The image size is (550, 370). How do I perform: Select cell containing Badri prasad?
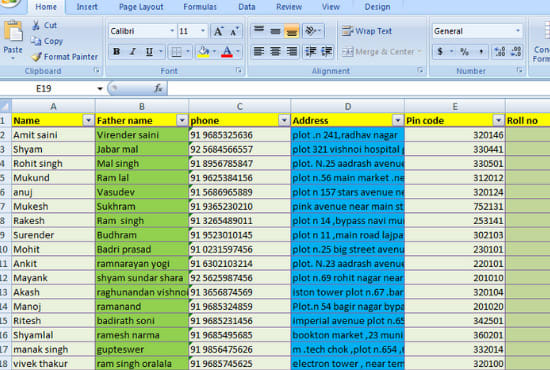[x=142, y=249]
